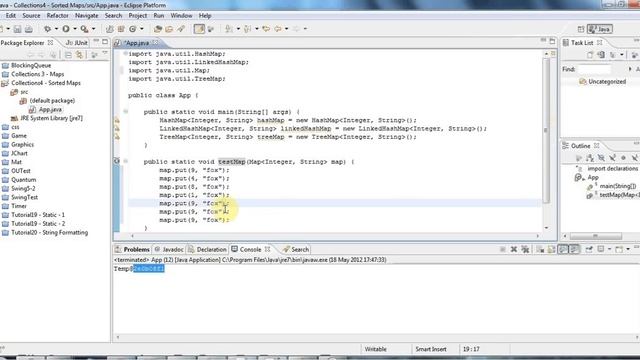Open the Package Explorer View Menu dropdown
Image resolution: width=640 pixels, height=360 pixels.
point(104,54)
